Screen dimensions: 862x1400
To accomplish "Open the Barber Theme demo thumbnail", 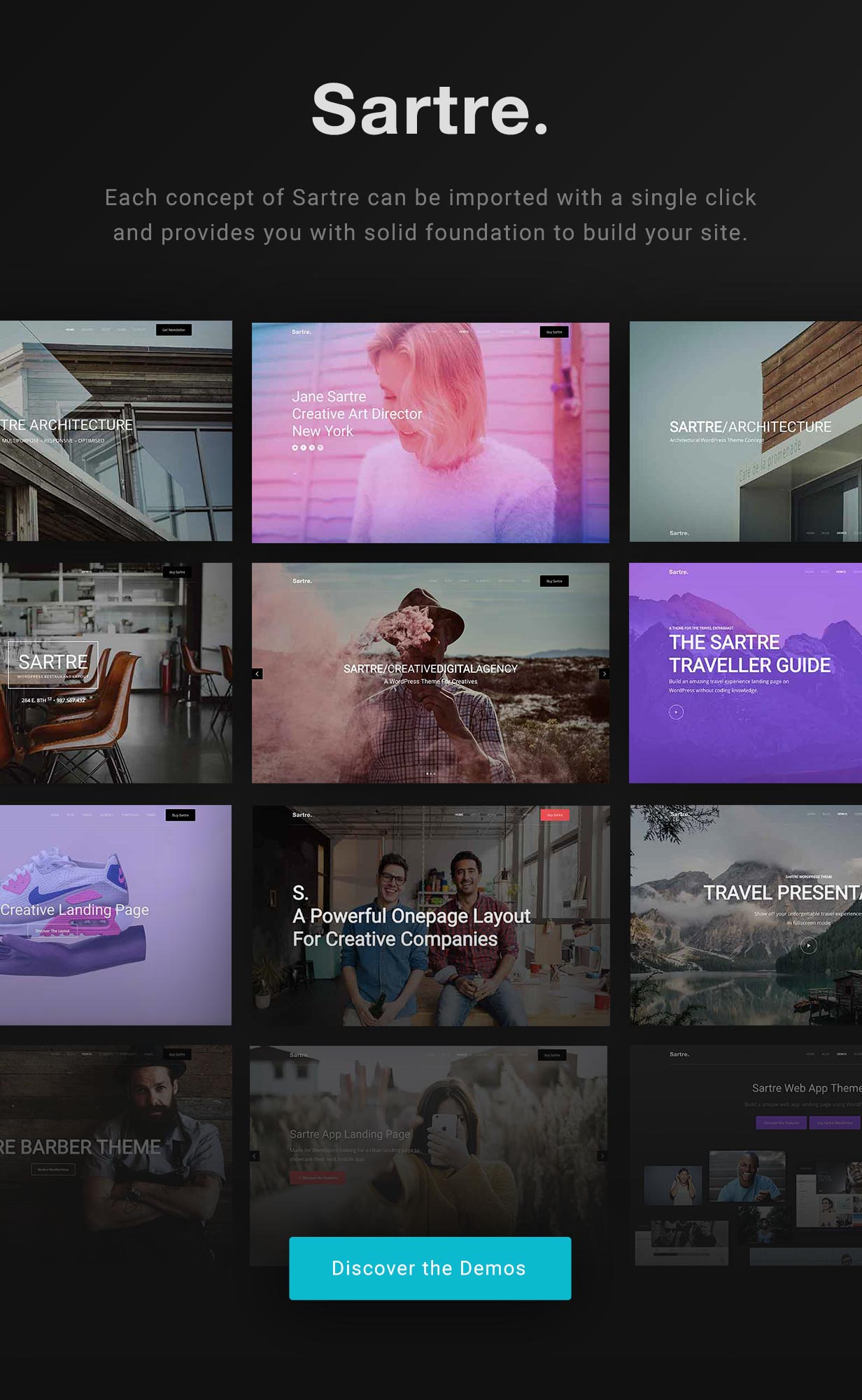I will coord(116,1155).
